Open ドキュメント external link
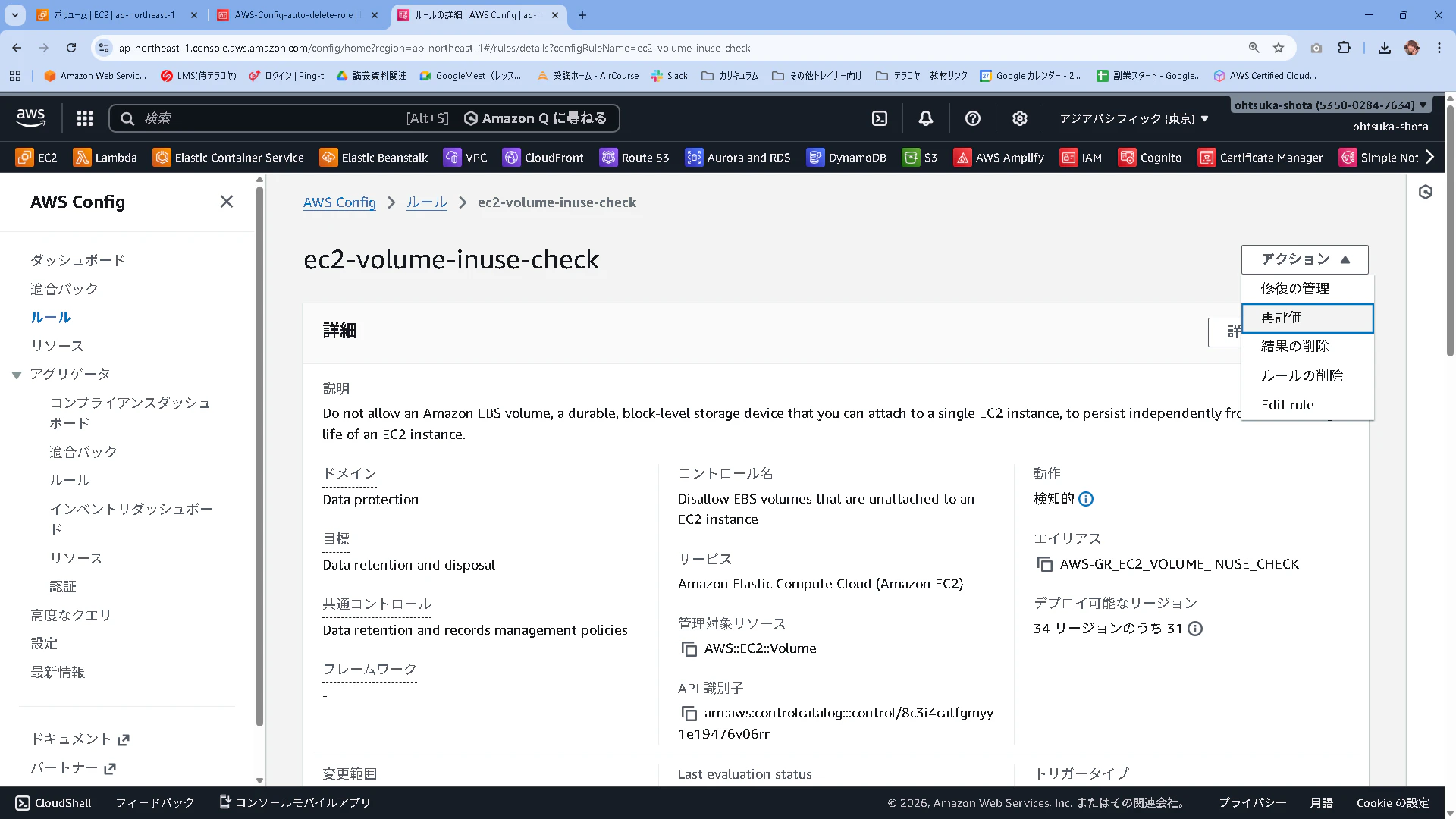Screen dimensions: 1456x819 click(80, 739)
